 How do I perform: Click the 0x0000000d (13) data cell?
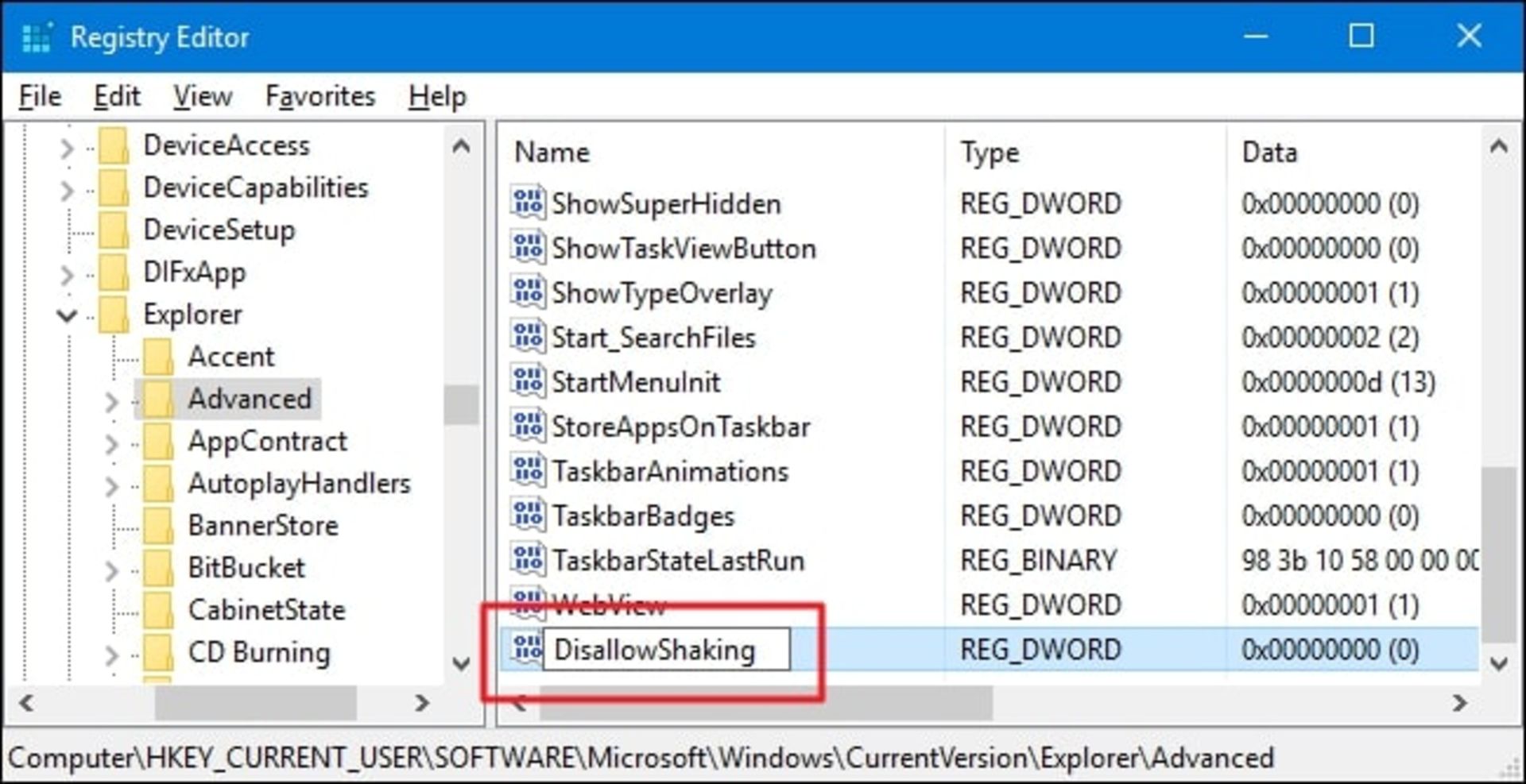1338,382
